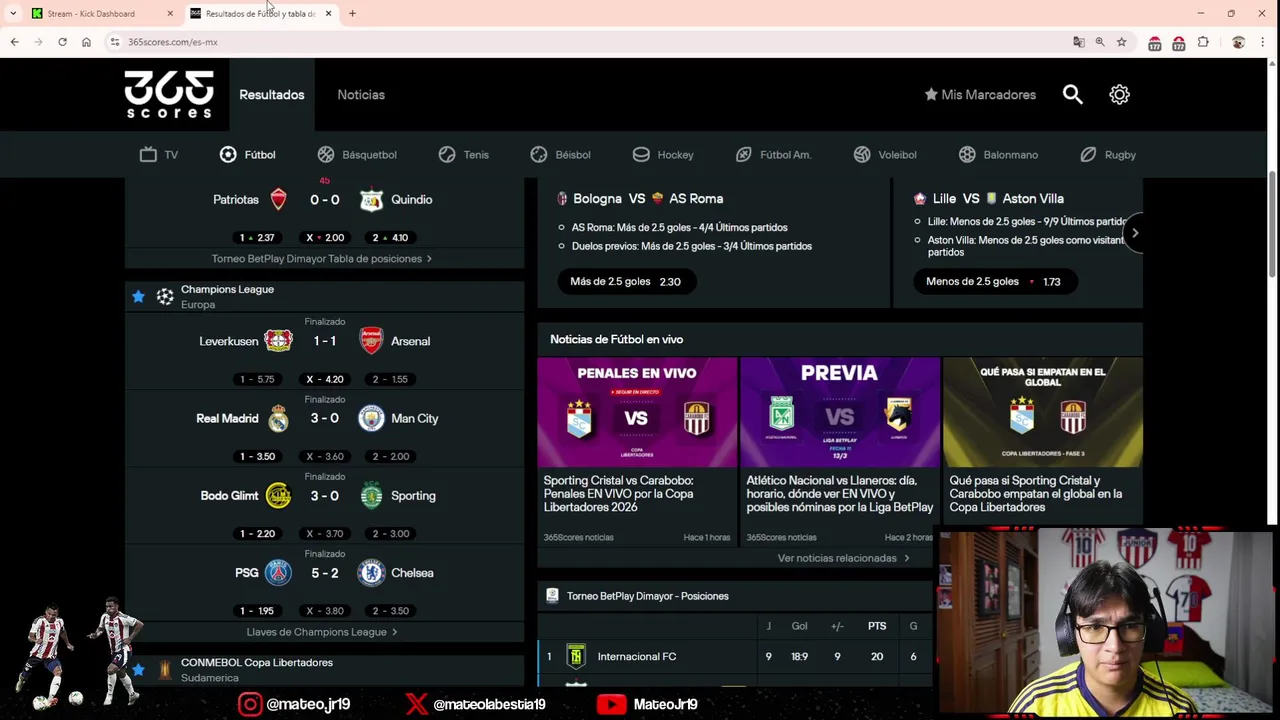Select Man City win odds 2.00
1280x720 pixels.
point(391,457)
